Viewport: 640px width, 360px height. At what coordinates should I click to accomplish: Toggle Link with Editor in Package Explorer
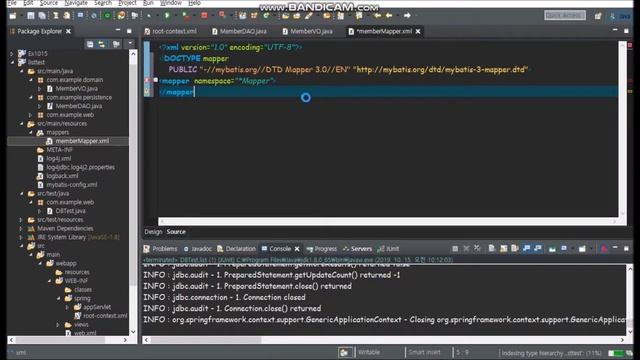[101, 44]
